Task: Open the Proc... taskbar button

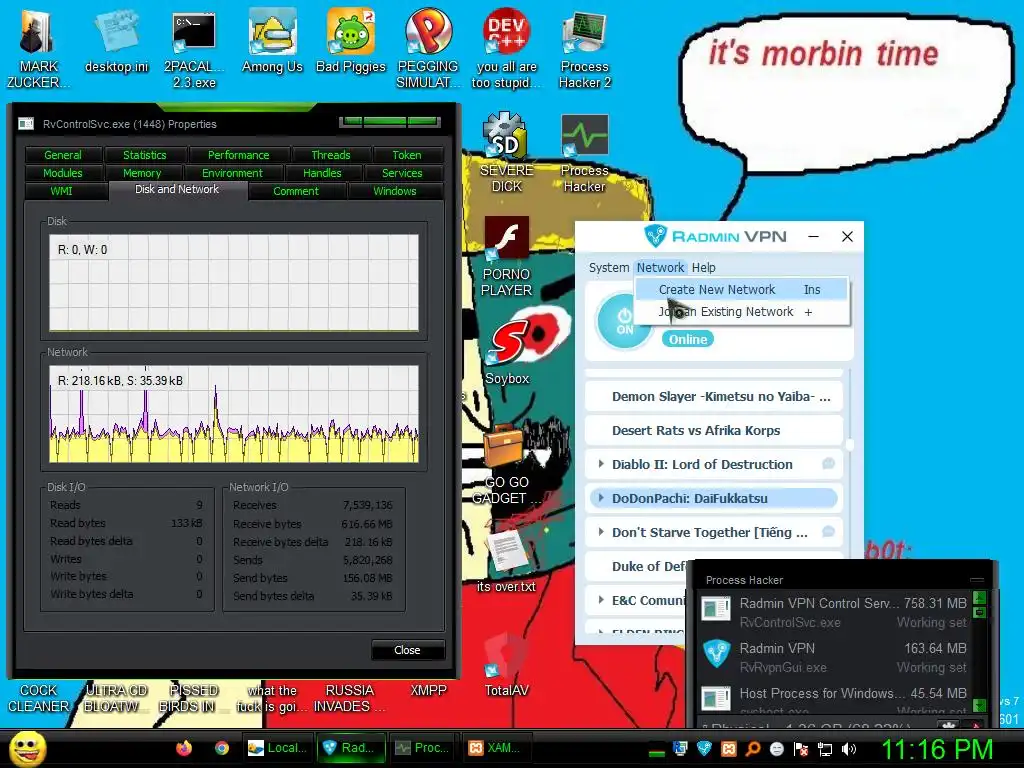Action: point(423,748)
